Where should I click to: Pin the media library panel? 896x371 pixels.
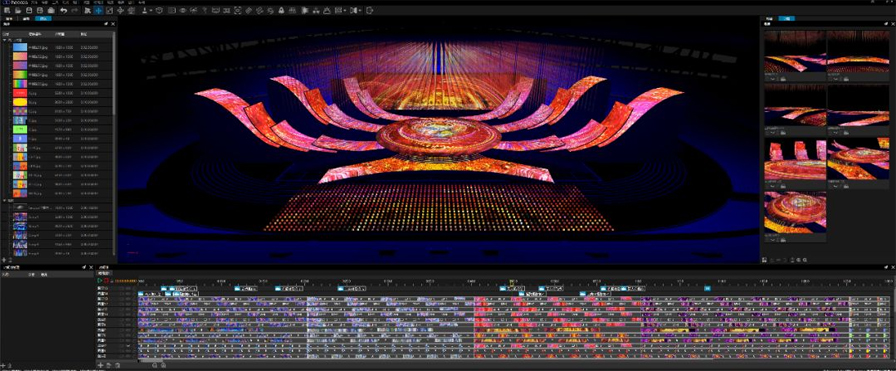(x=107, y=24)
